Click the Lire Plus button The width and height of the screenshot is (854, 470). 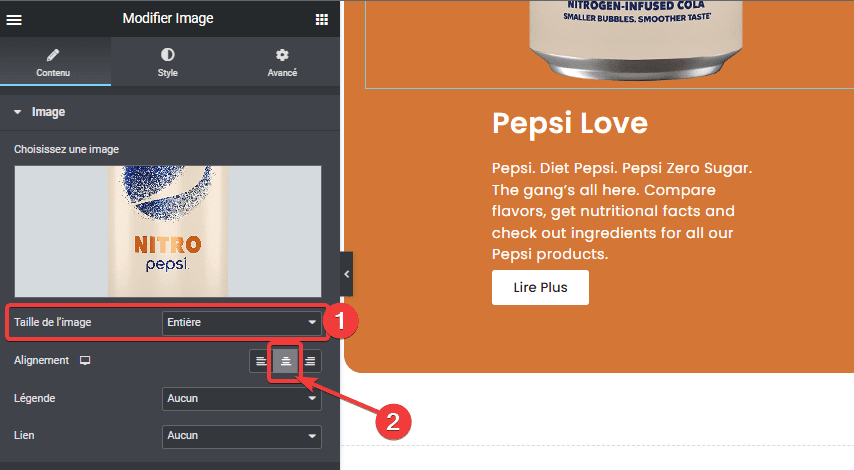click(x=540, y=288)
